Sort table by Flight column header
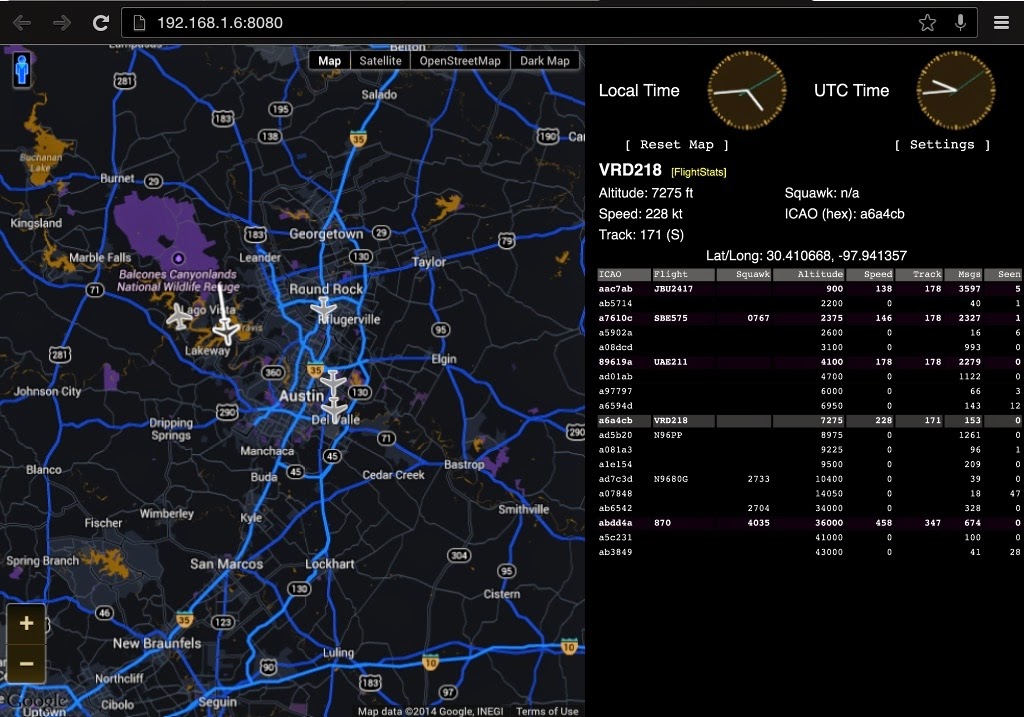 684,274
